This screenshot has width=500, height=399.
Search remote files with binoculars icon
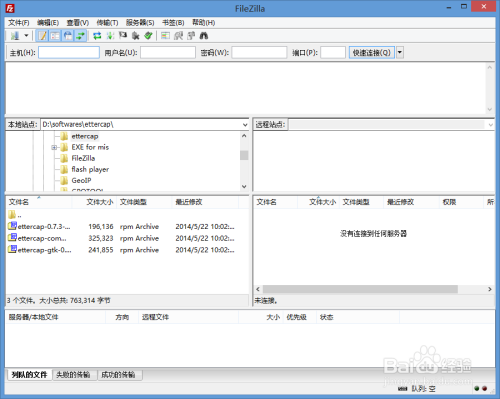click(x=204, y=36)
